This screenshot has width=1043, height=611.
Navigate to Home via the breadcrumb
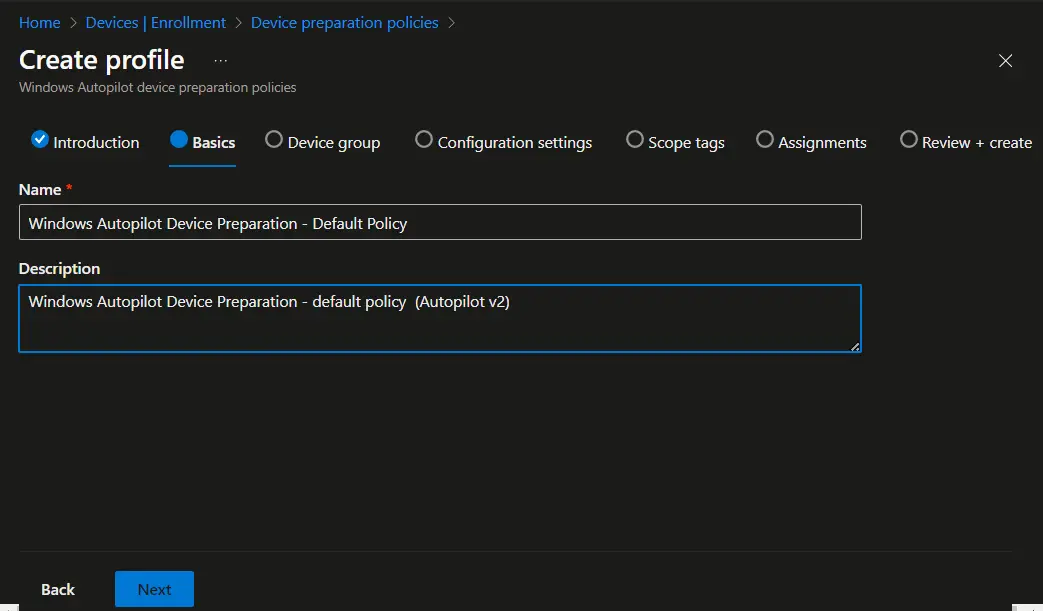39,22
